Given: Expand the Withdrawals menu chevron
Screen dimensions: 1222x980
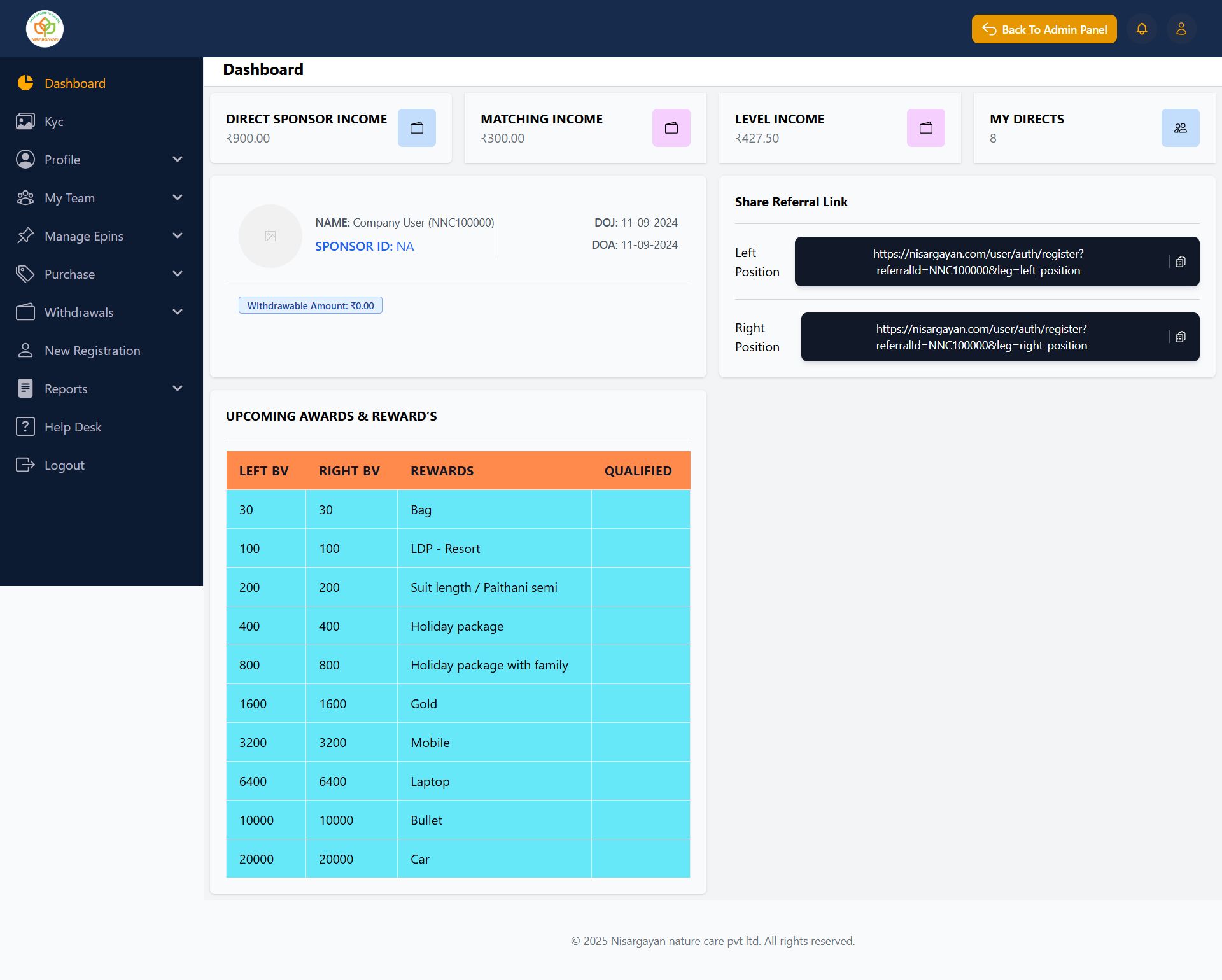Looking at the screenshot, I should [178, 312].
